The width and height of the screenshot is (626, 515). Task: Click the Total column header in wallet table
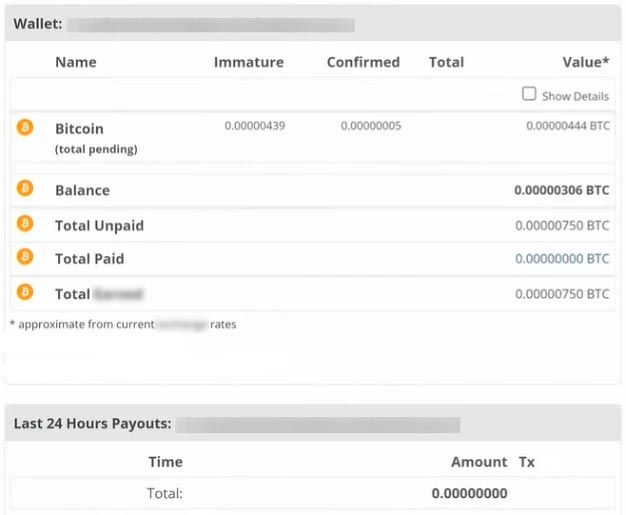tap(446, 62)
